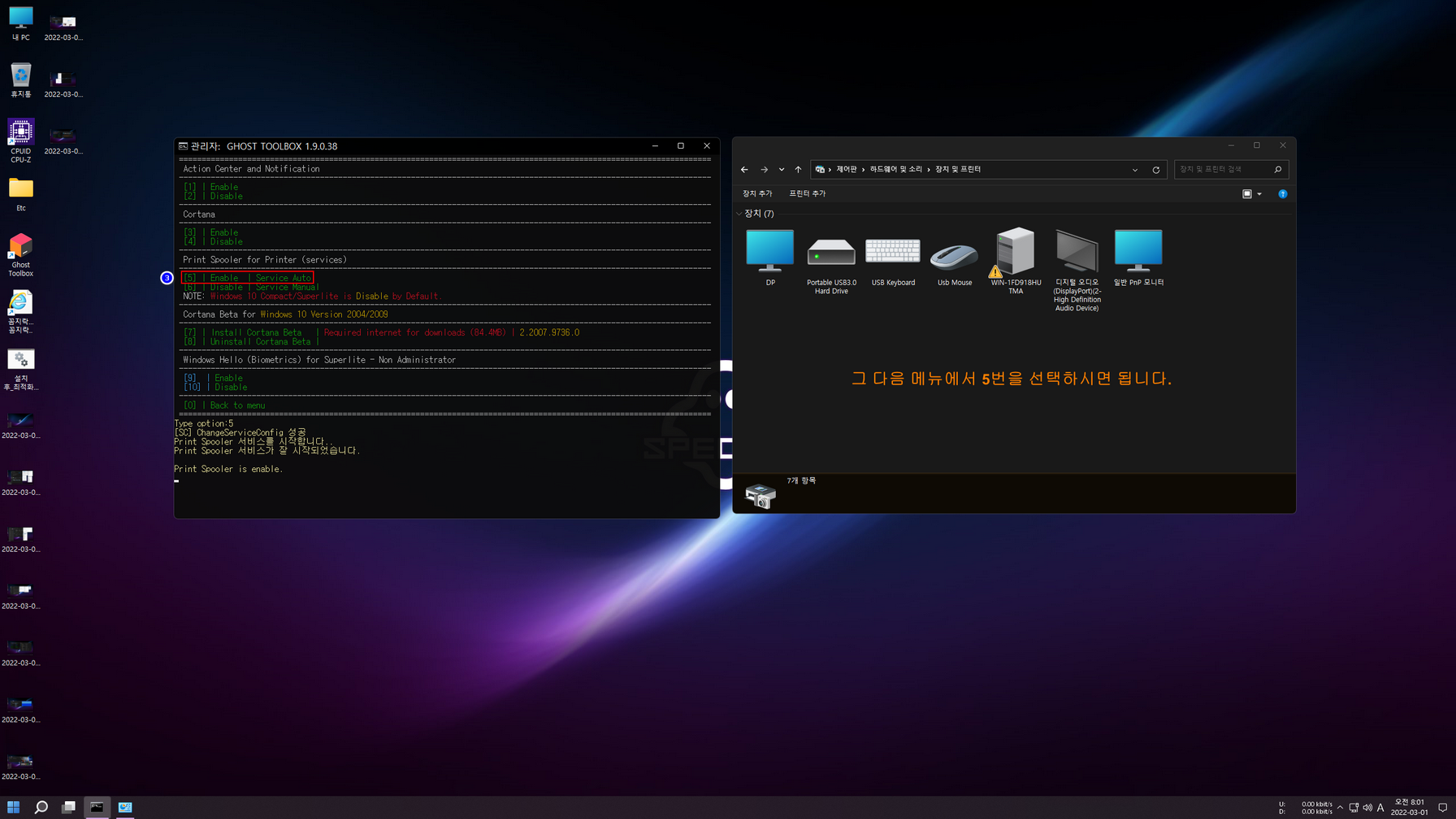Click the '[0] | Back to menu' line
The image size is (1456, 819).
pos(224,405)
